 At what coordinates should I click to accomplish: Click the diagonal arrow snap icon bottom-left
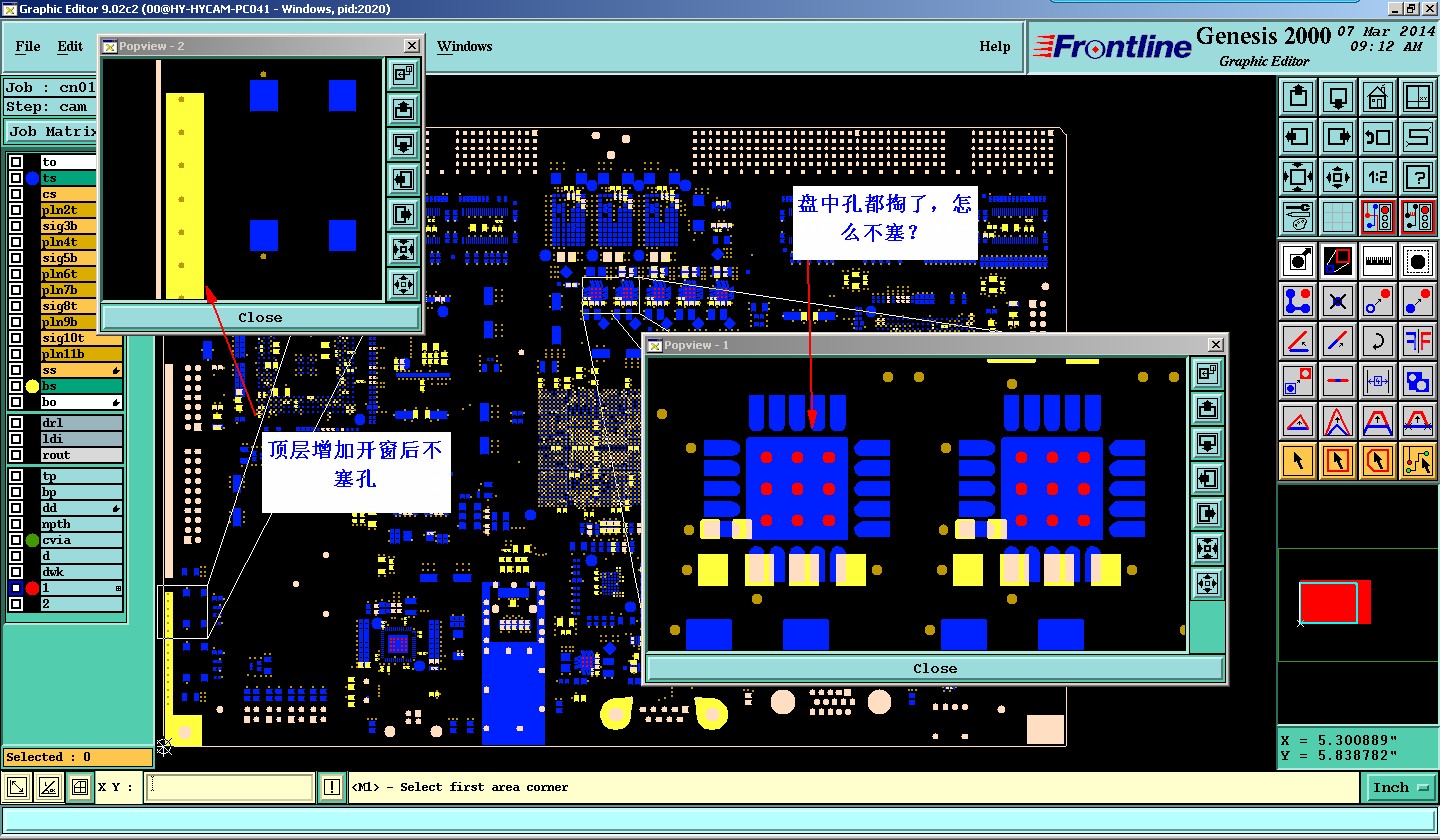pos(17,788)
